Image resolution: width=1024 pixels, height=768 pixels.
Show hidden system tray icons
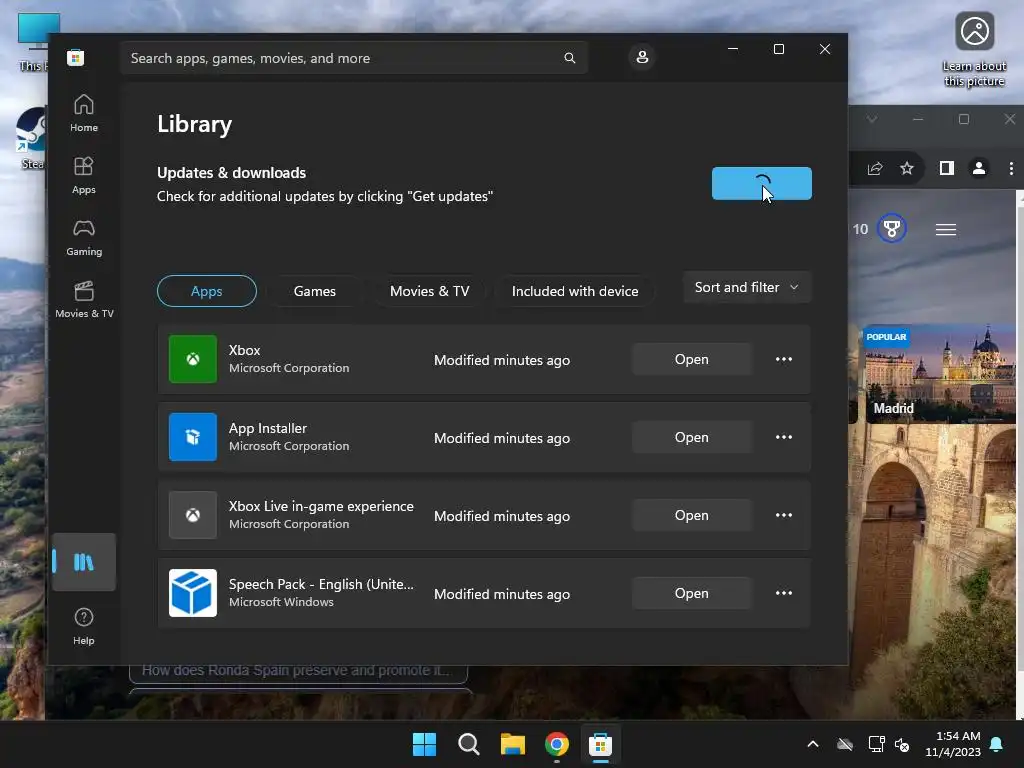coord(813,744)
